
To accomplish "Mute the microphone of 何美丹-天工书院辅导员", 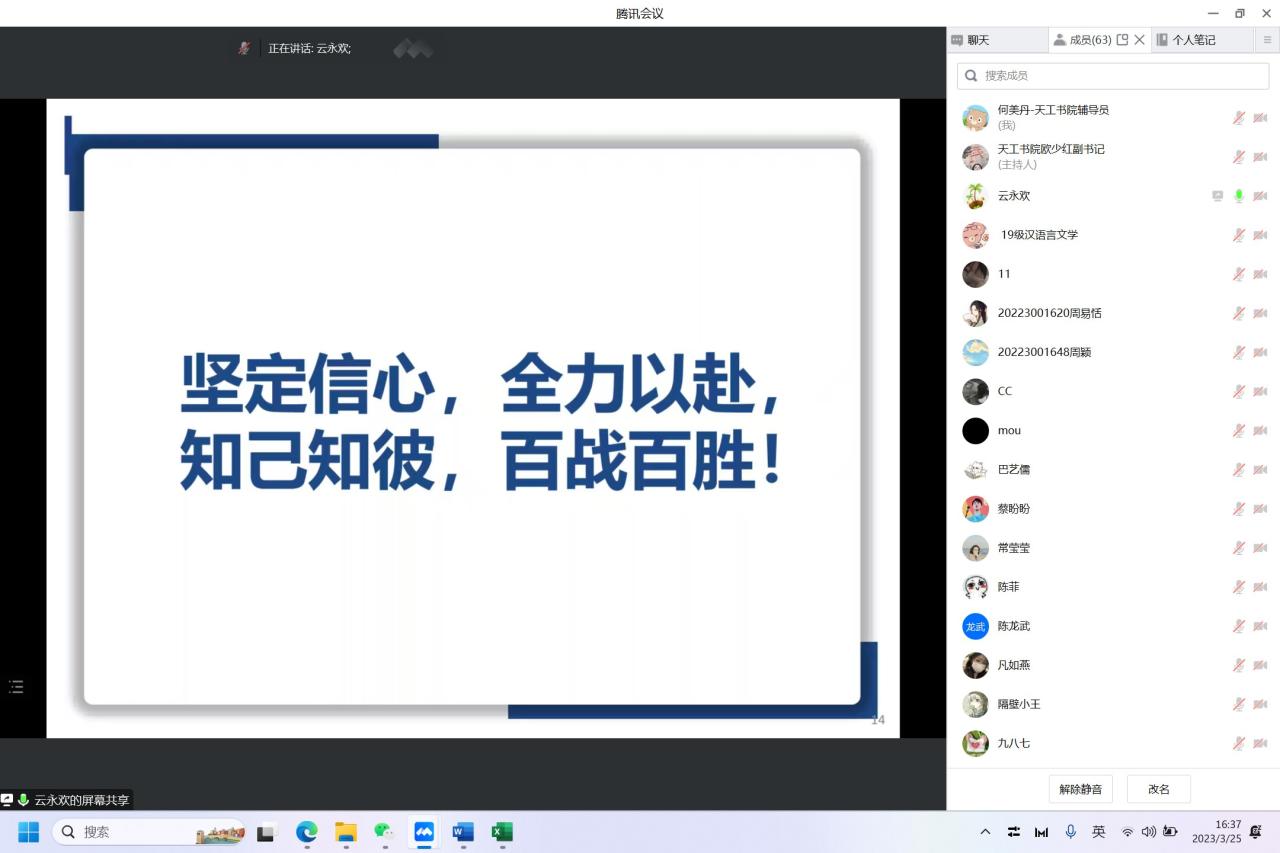I will click(1238, 117).
